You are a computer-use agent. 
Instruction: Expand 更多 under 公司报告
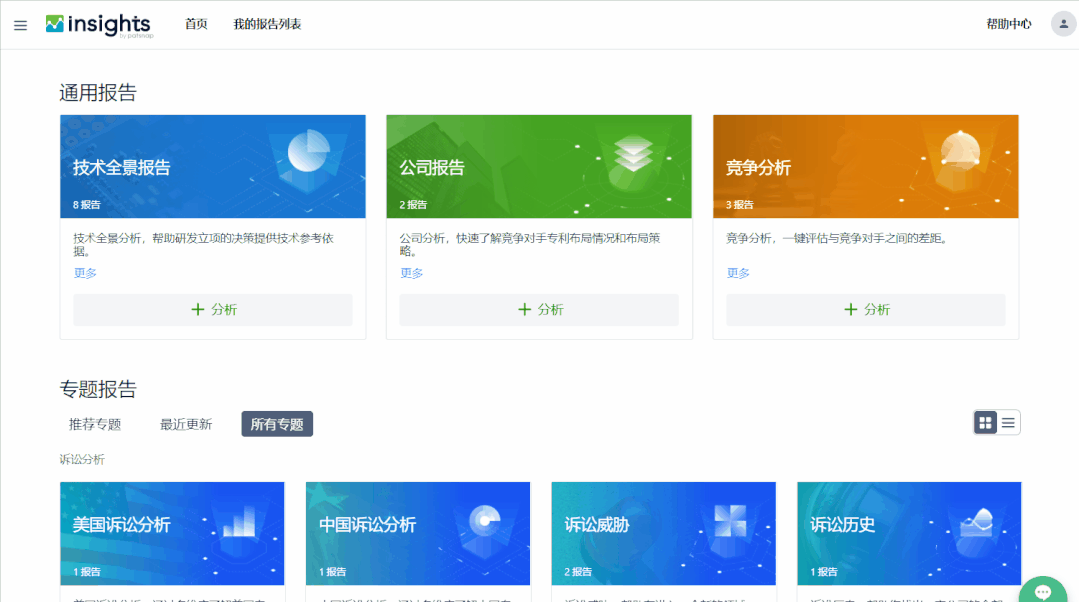tap(410, 272)
